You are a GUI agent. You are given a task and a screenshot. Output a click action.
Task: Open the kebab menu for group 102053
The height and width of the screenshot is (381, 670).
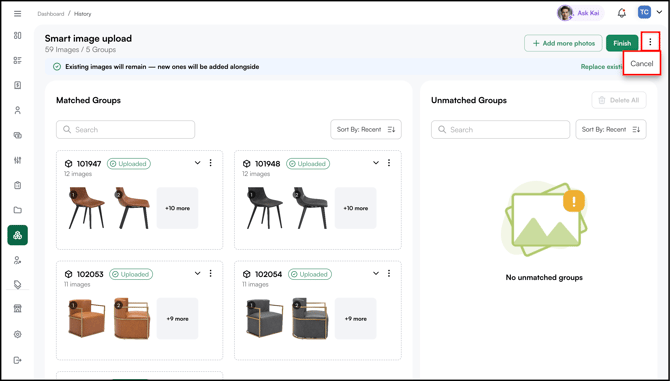pos(210,273)
